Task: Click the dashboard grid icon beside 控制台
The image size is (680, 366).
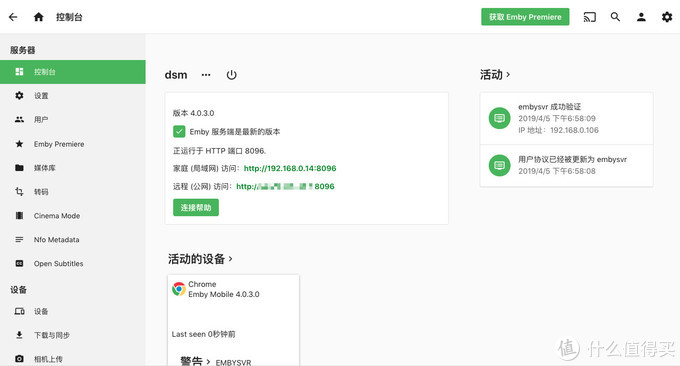Action: point(19,72)
